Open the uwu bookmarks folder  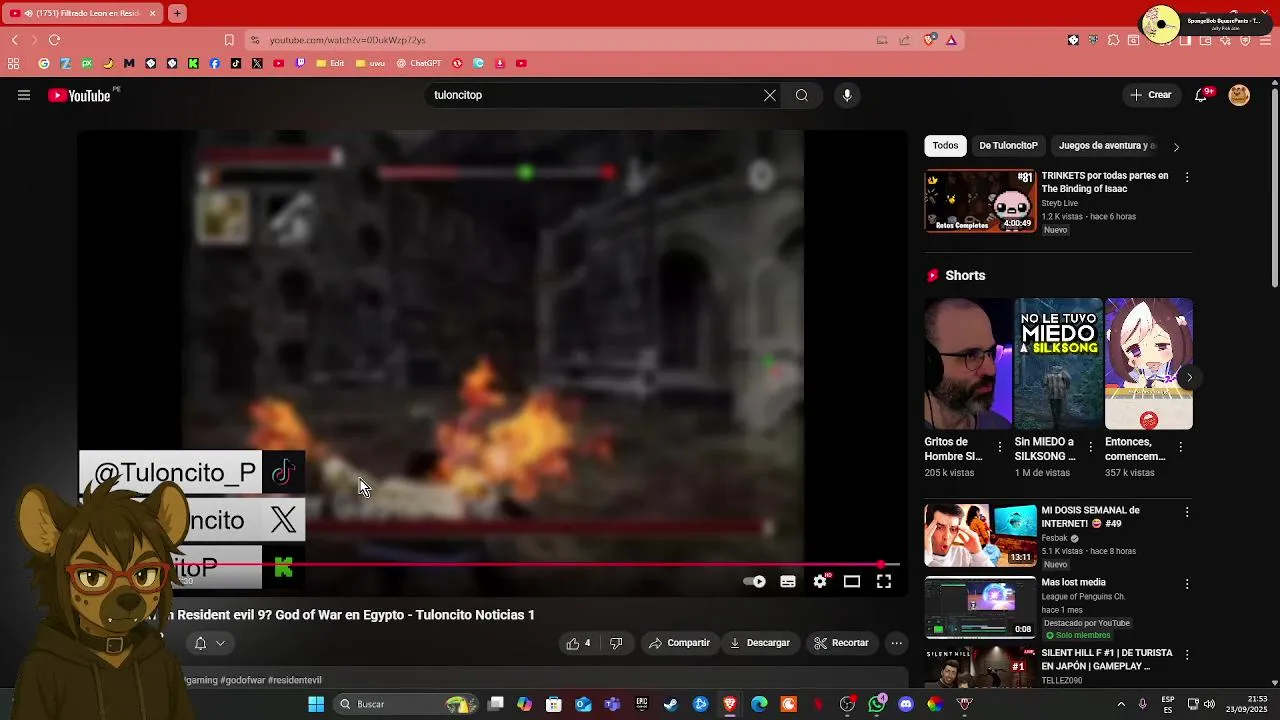369,63
